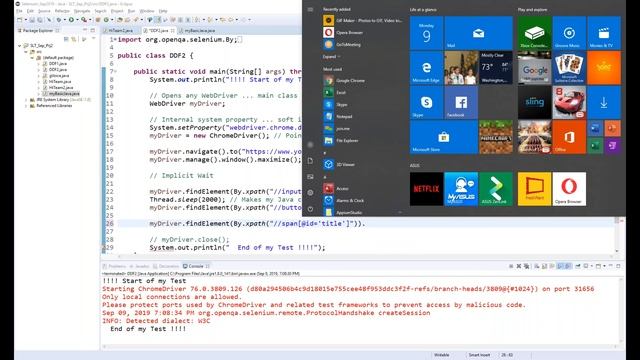Click the Movies & TV tile
Screen dimensions: 640x360
coord(604,33)
